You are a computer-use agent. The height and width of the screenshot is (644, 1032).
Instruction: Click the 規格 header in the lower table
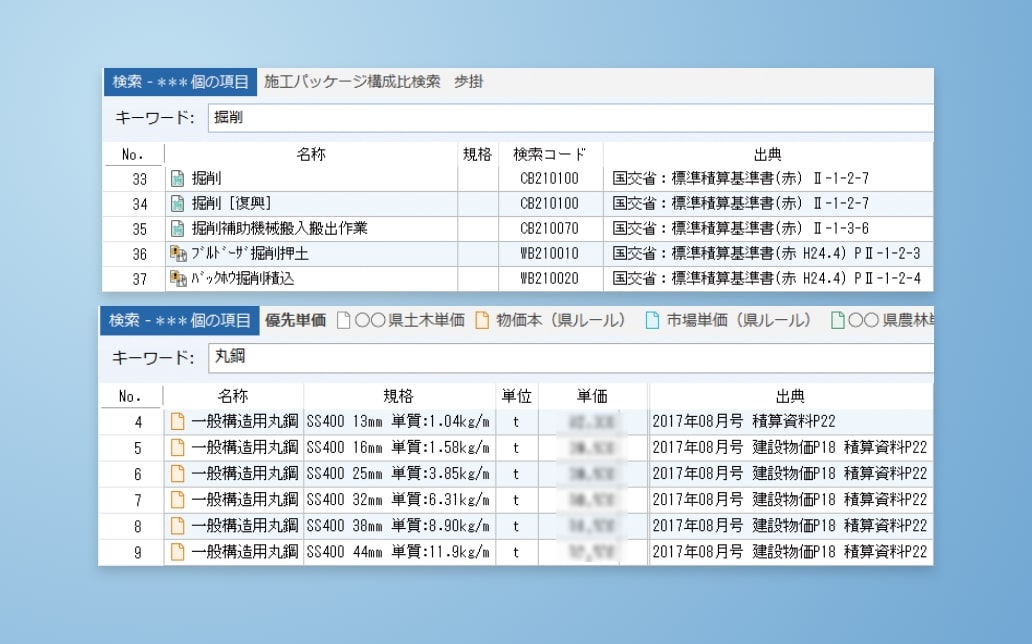(x=398, y=396)
